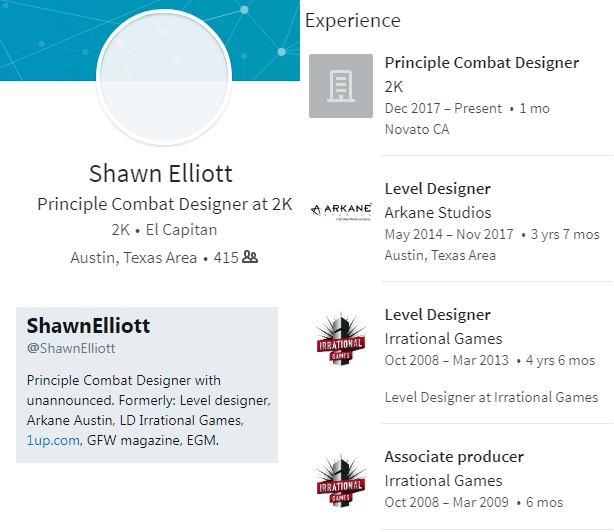Select the Associate producer job title
The height and width of the screenshot is (532, 614).
pyautogui.click(x=454, y=457)
